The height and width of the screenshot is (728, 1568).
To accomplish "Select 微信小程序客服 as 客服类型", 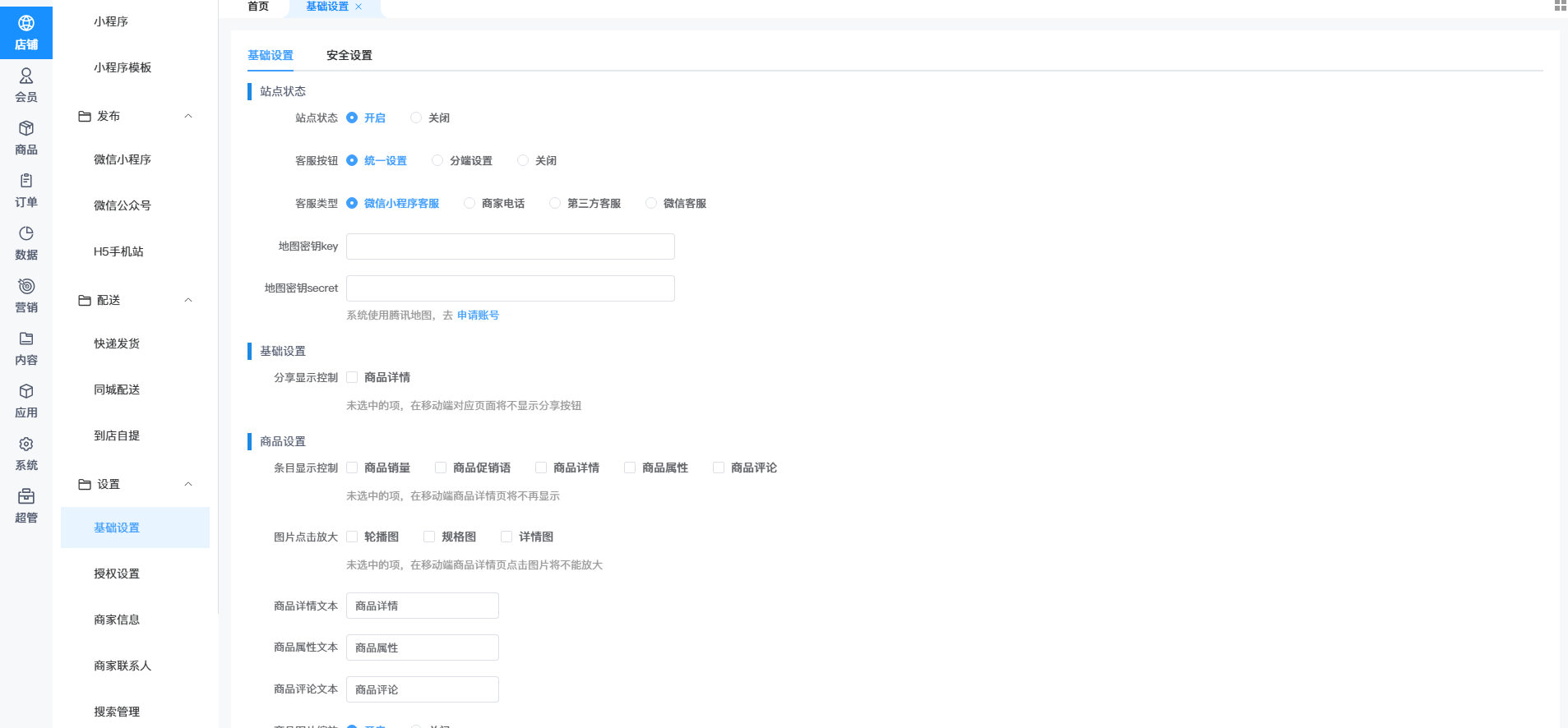I will (393, 203).
